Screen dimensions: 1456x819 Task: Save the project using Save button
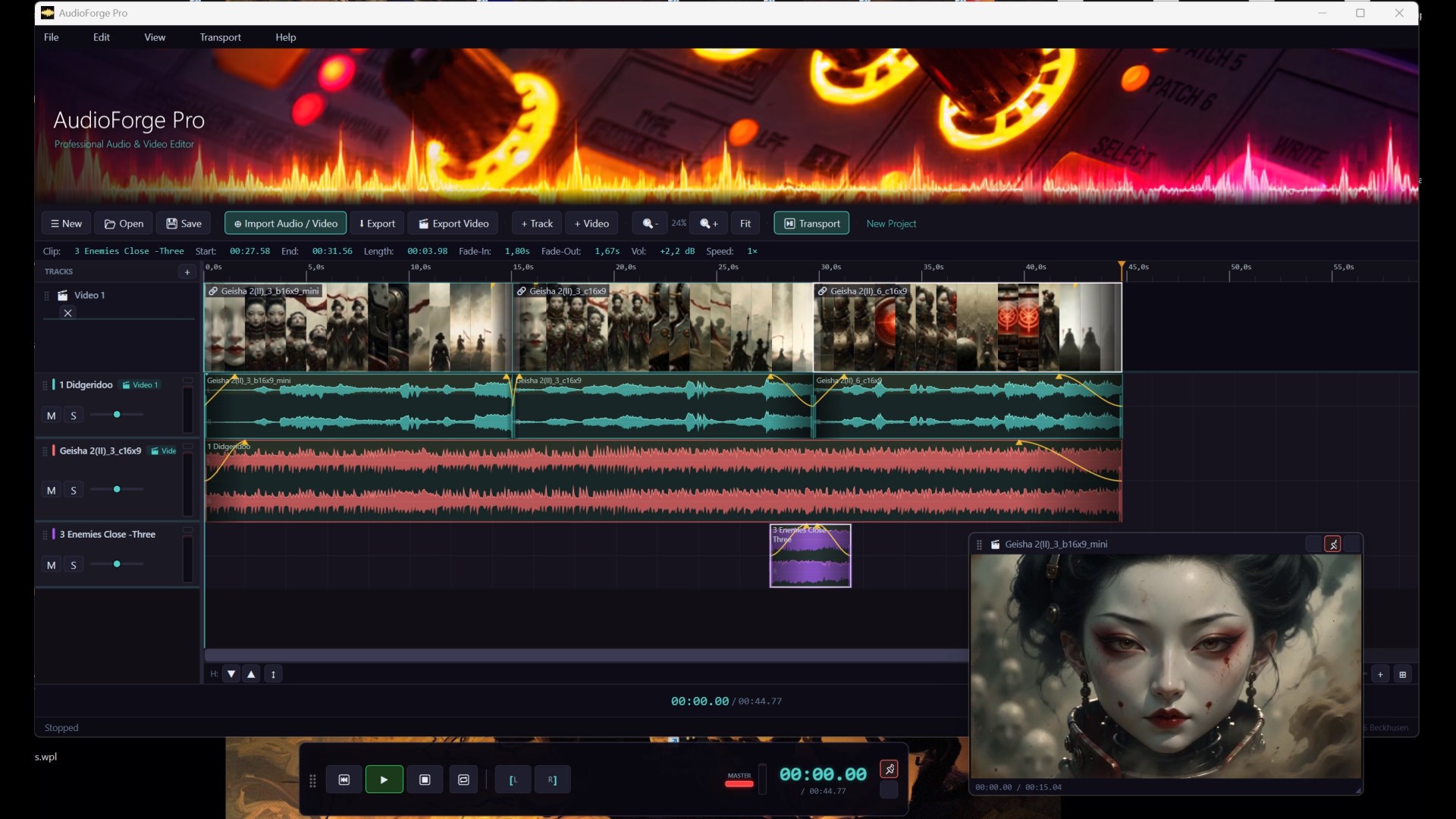coord(184,224)
